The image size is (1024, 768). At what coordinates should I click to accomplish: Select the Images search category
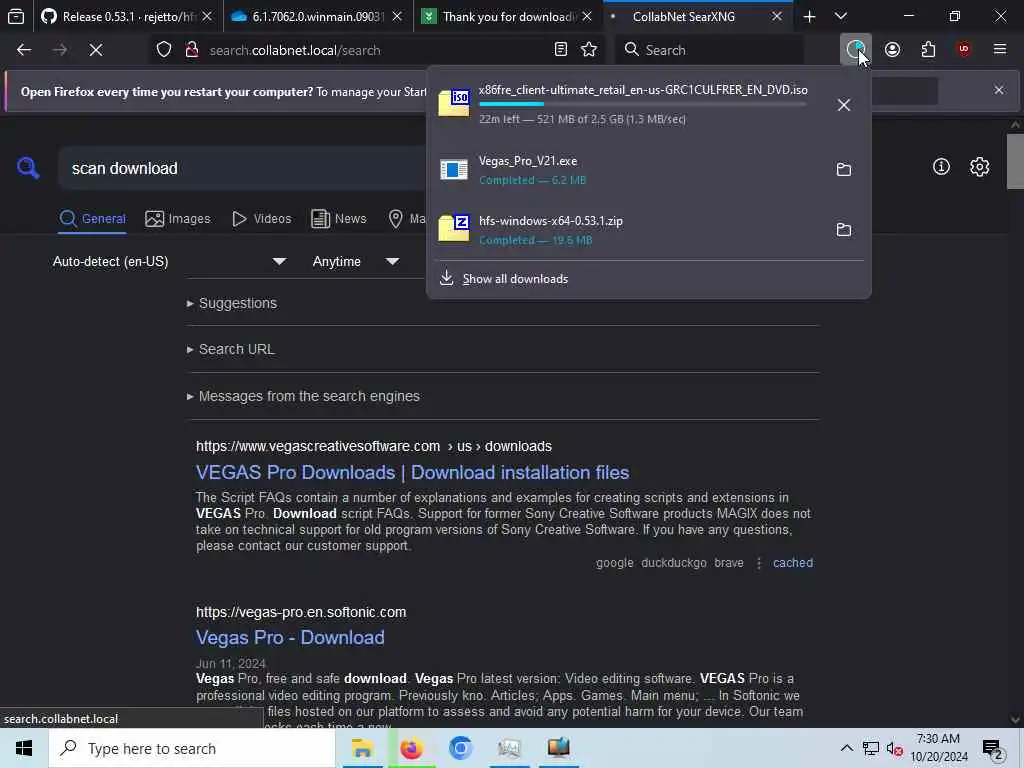coord(178,219)
